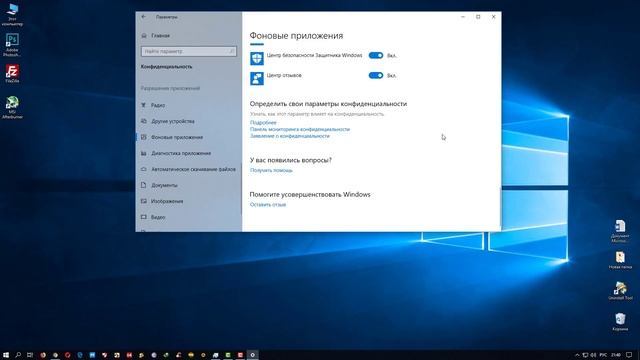
Task: Click the Windows Defender Security Center shield icon
Action: (x=257, y=58)
